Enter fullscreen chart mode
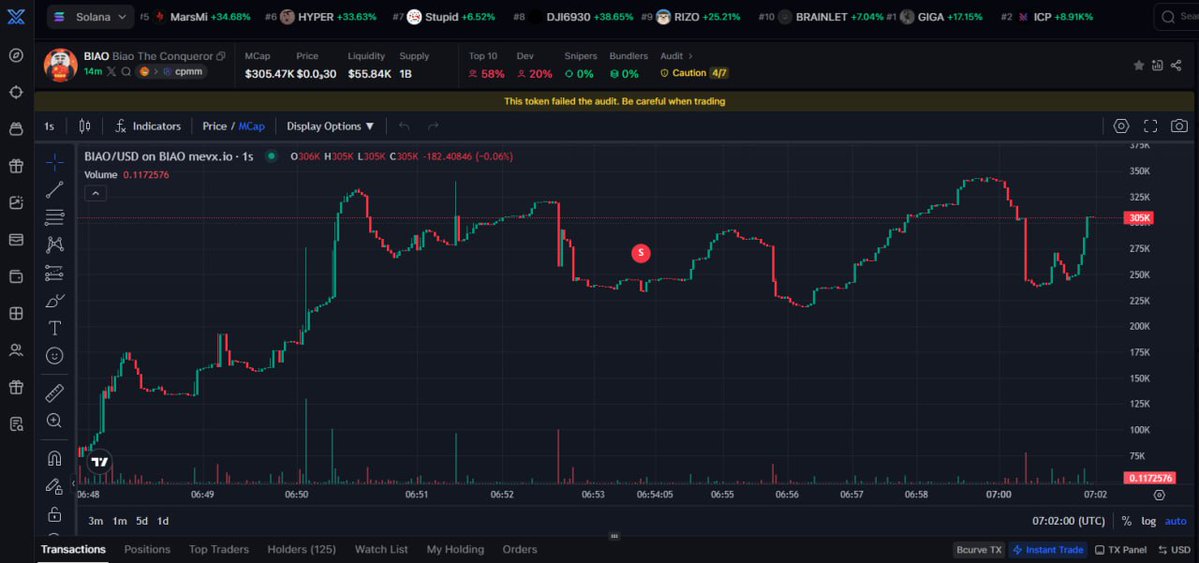Image resolution: width=1199 pixels, height=563 pixels. (1150, 126)
